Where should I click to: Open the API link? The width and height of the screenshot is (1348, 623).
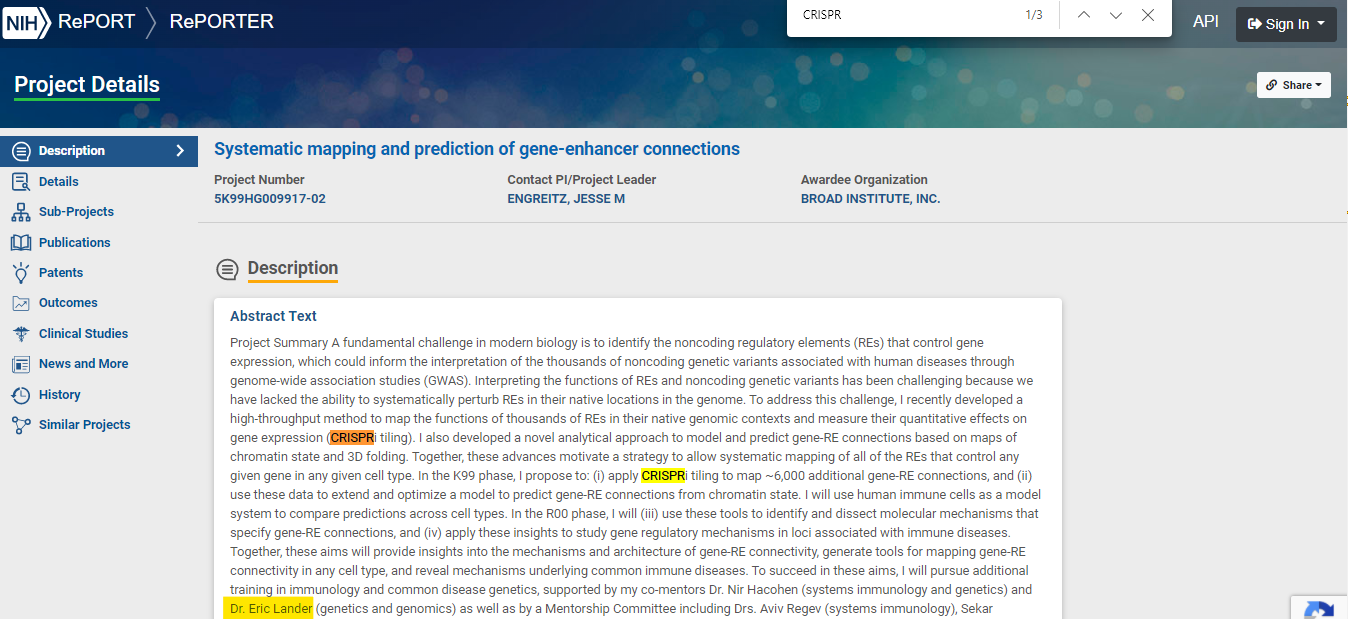[x=1206, y=21]
